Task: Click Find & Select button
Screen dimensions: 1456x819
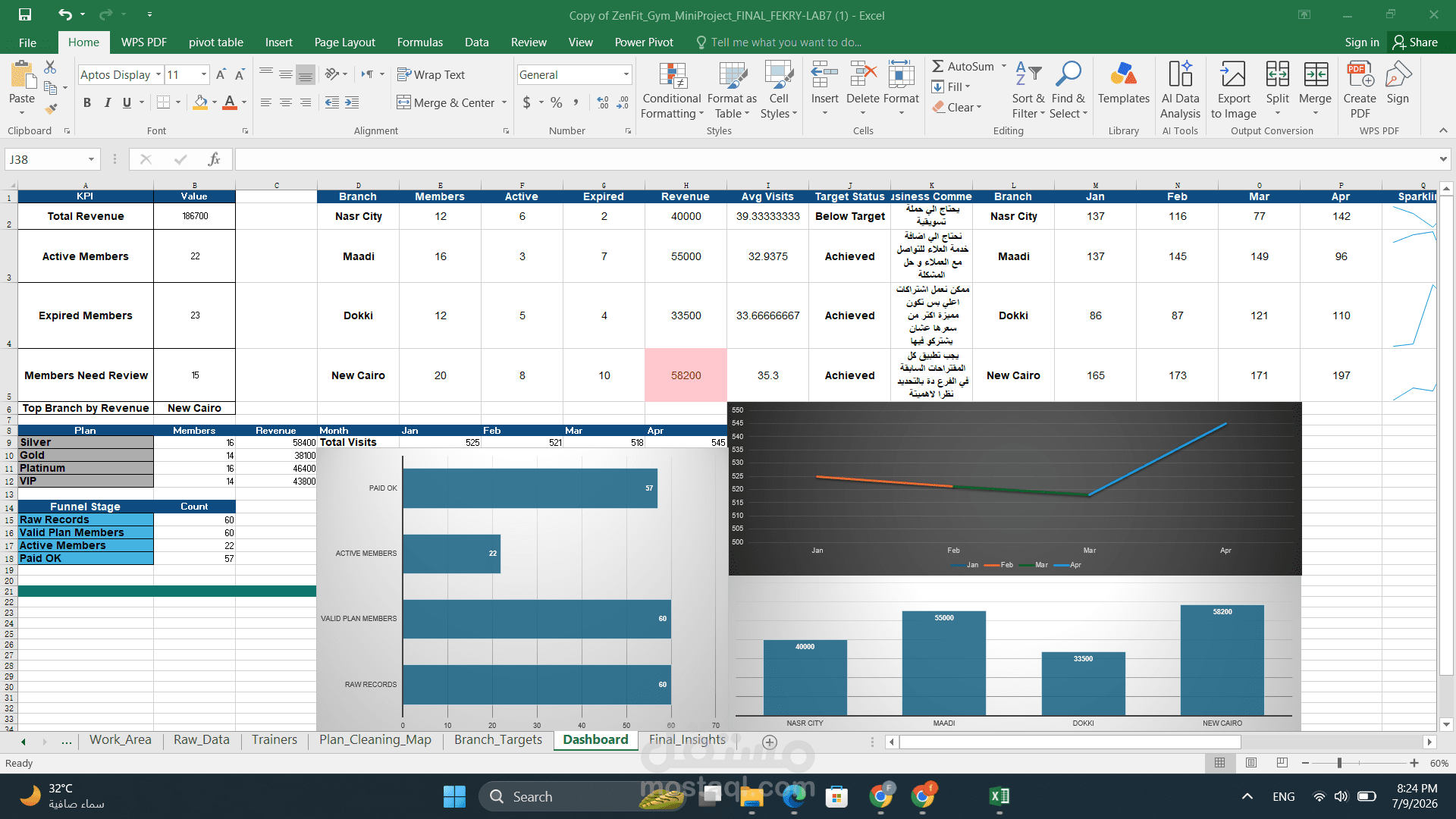Action: (1068, 90)
